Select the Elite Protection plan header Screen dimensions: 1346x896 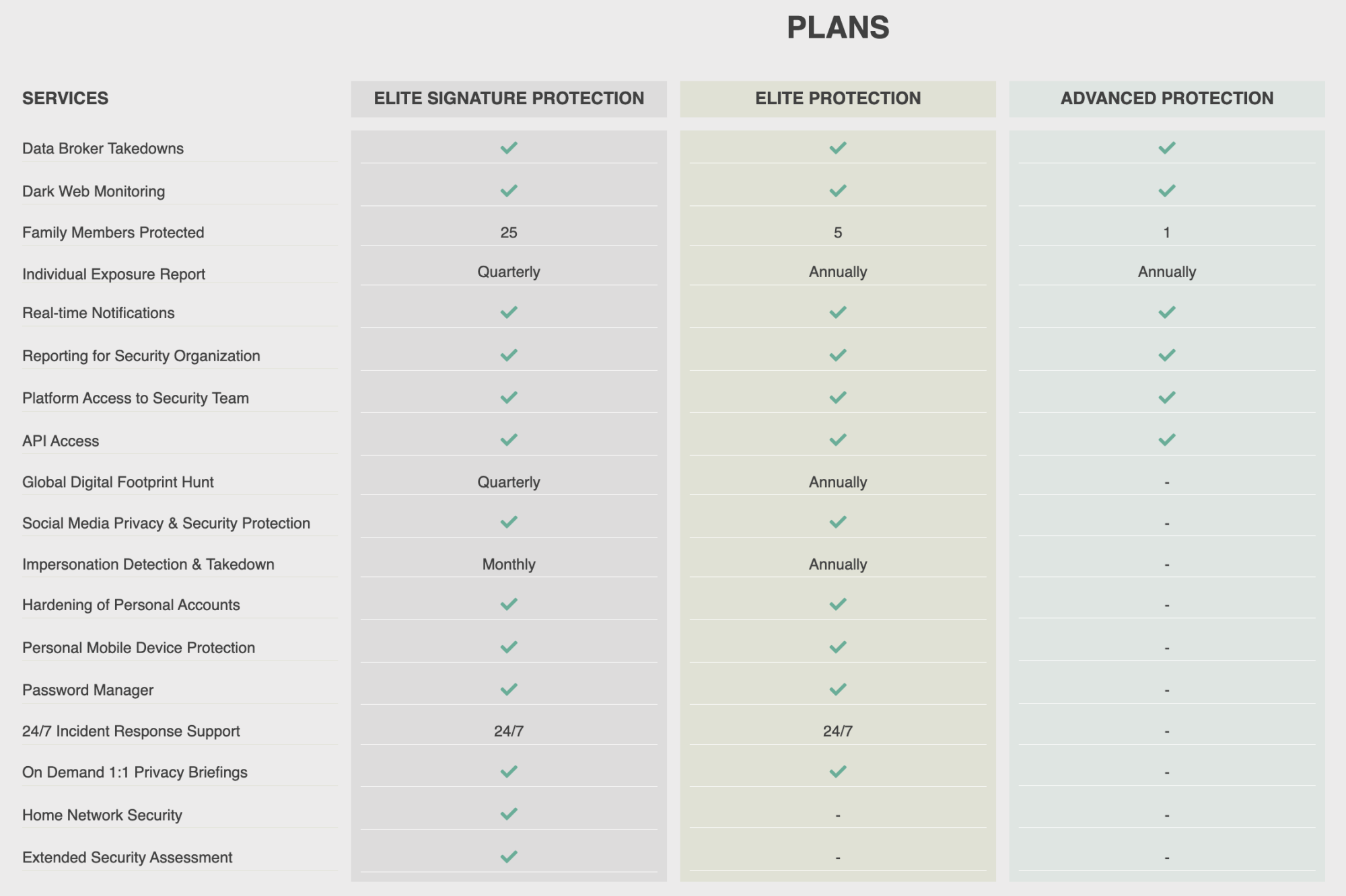[x=838, y=99]
